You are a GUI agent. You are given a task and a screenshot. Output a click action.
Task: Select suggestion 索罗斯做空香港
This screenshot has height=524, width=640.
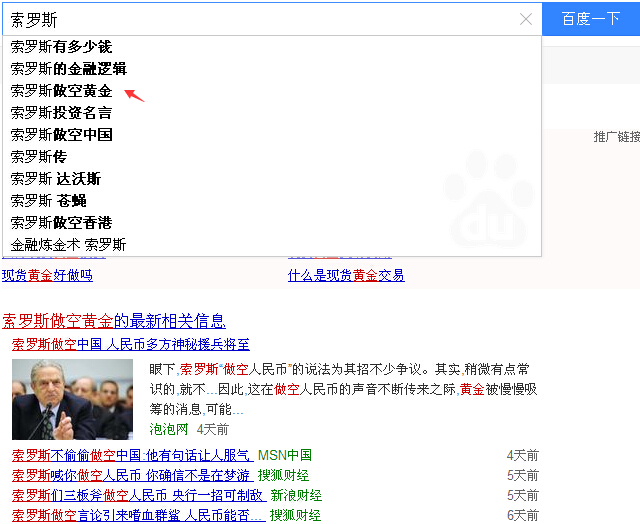pyautogui.click(x=272, y=223)
